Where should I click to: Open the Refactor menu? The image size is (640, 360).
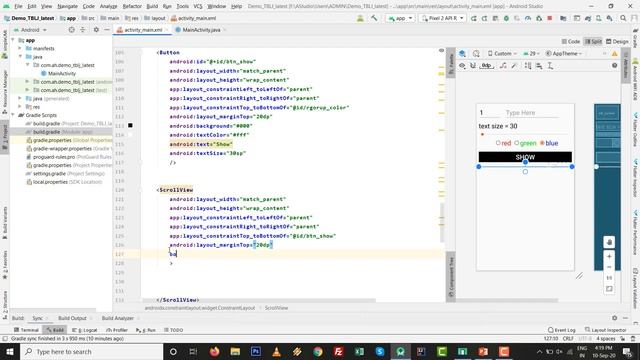[132, 6]
